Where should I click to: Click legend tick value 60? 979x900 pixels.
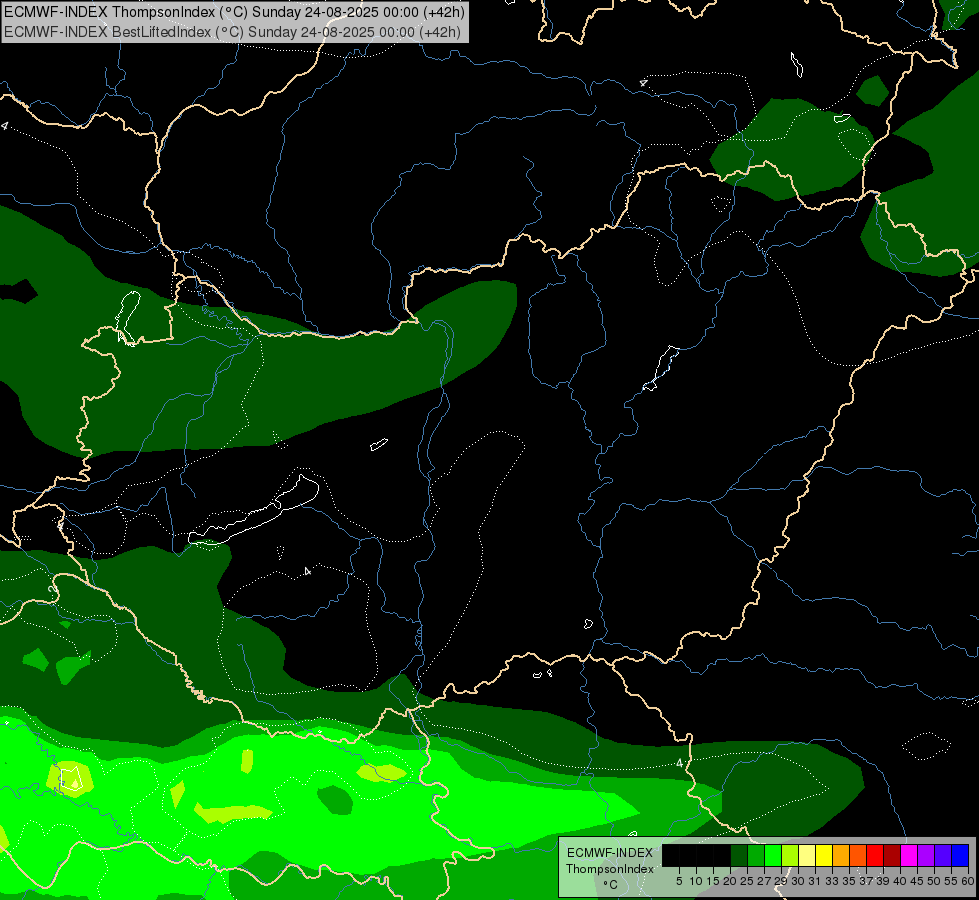click(968, 881)
